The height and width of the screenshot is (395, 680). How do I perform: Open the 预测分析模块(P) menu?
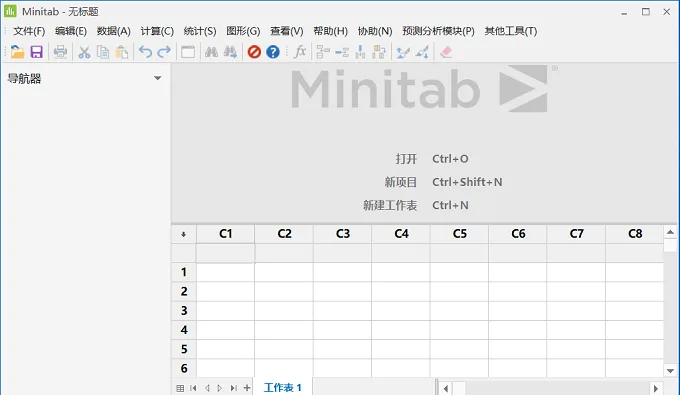point(438,31)
